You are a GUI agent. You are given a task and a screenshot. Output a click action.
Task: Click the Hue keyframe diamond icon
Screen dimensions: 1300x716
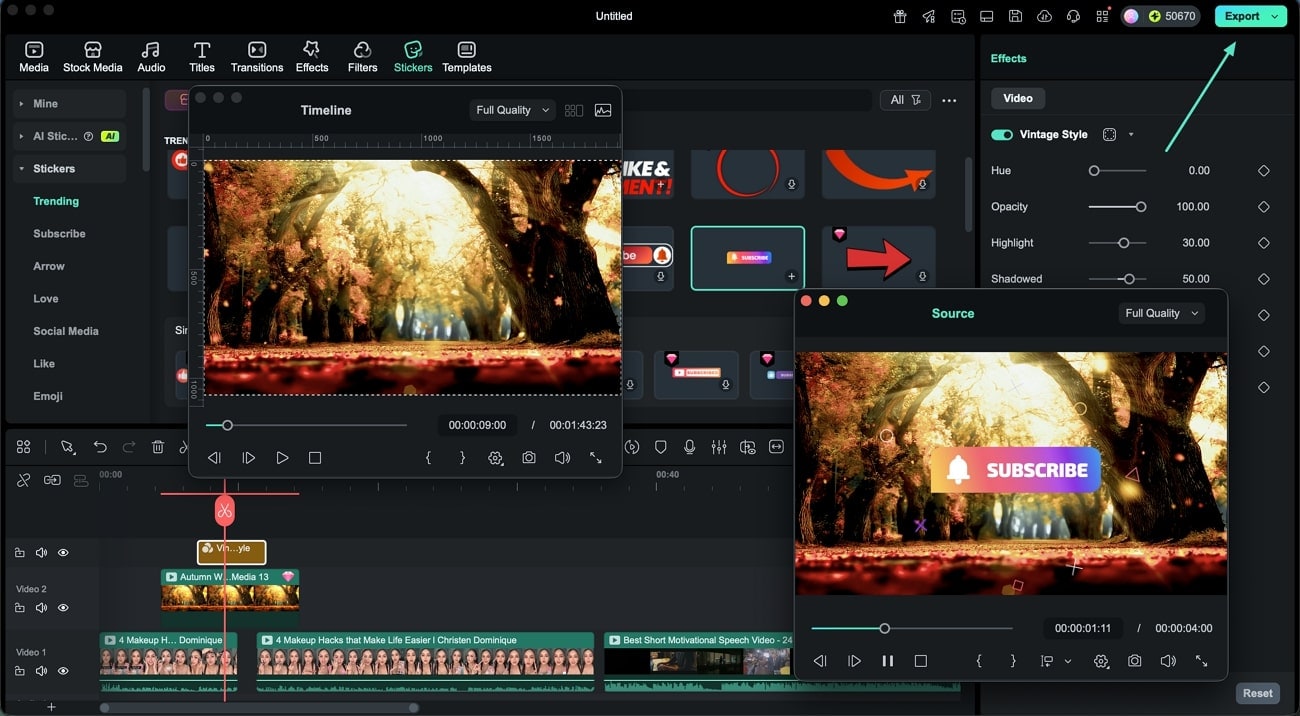pos(1263,171)
